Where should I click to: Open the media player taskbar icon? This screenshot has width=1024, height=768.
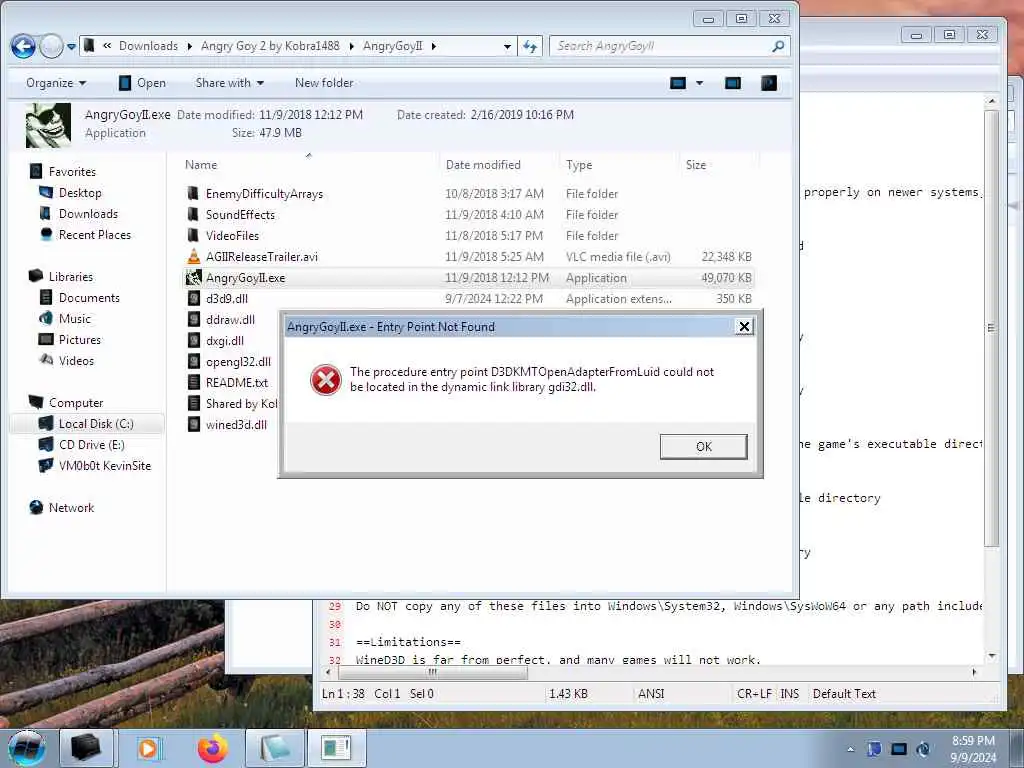tap(148, 748)
